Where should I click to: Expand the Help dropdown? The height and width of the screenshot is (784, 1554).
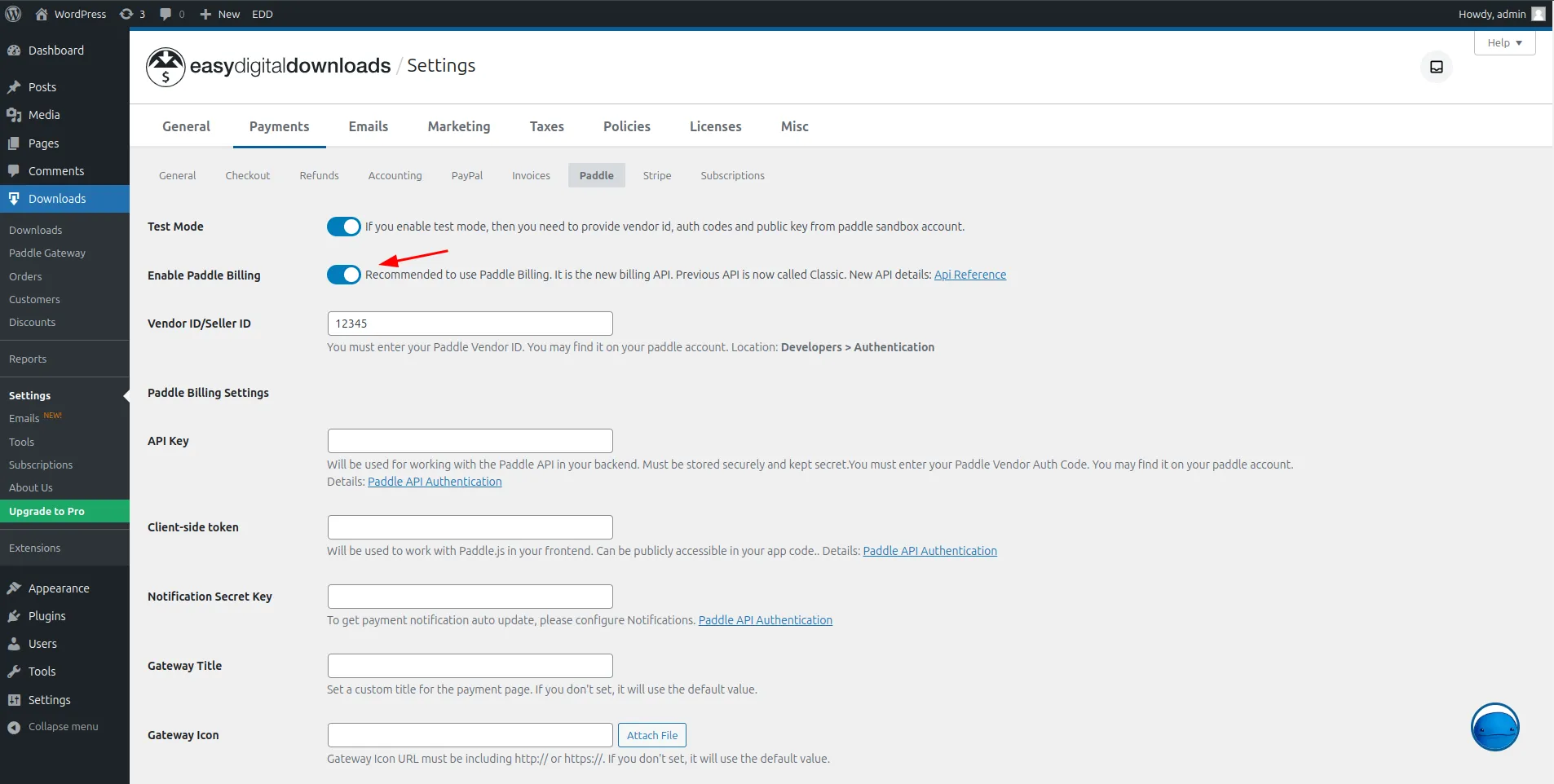pyautogui.click(x=1504, y=42)
